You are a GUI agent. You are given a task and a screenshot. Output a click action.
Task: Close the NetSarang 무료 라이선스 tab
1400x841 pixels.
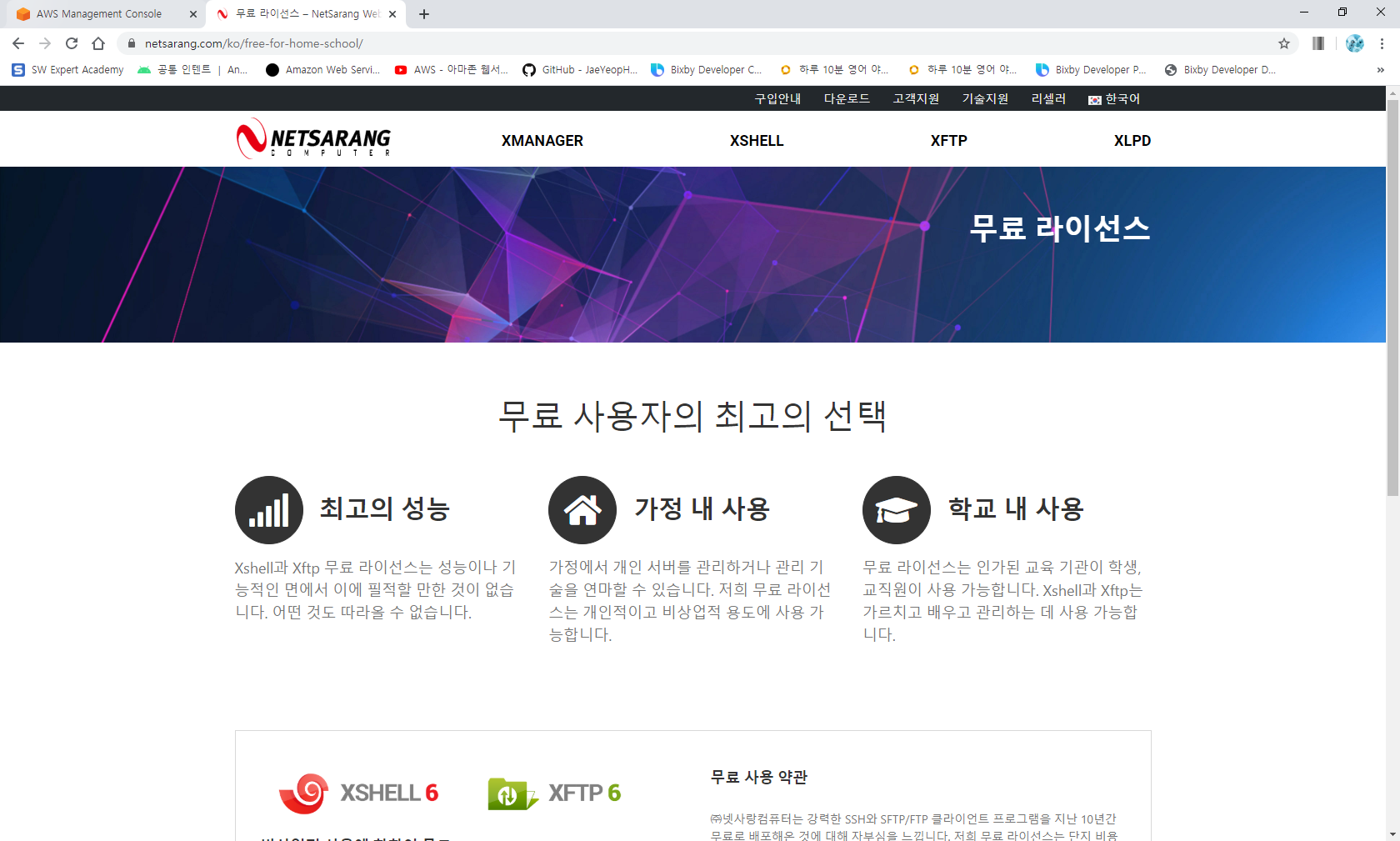pyautogui.click(x=392, y=14)
